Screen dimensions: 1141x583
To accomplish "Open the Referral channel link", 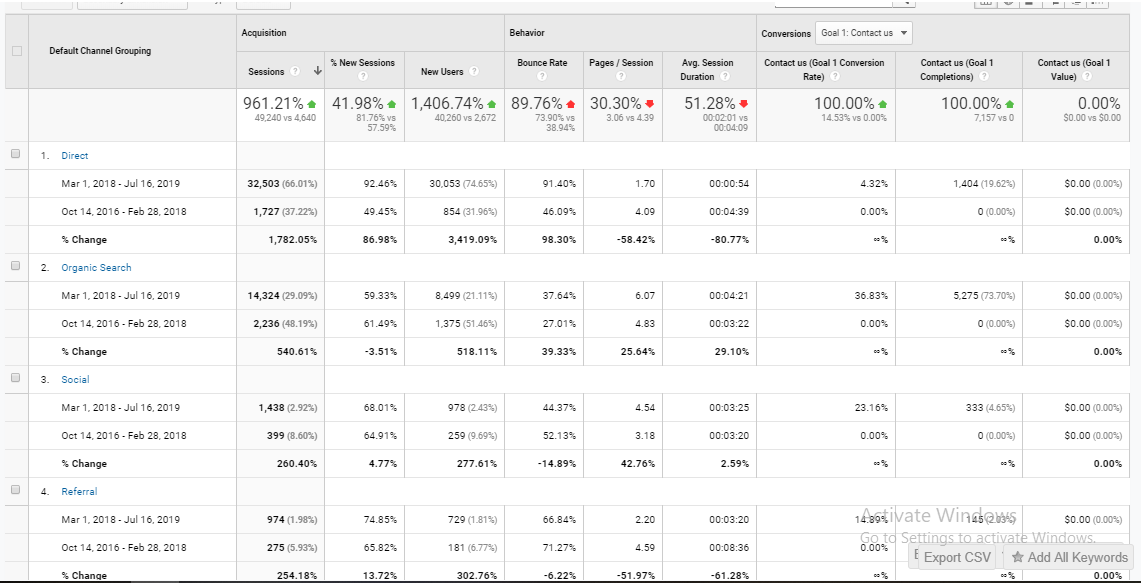I will tap(79, 492).
